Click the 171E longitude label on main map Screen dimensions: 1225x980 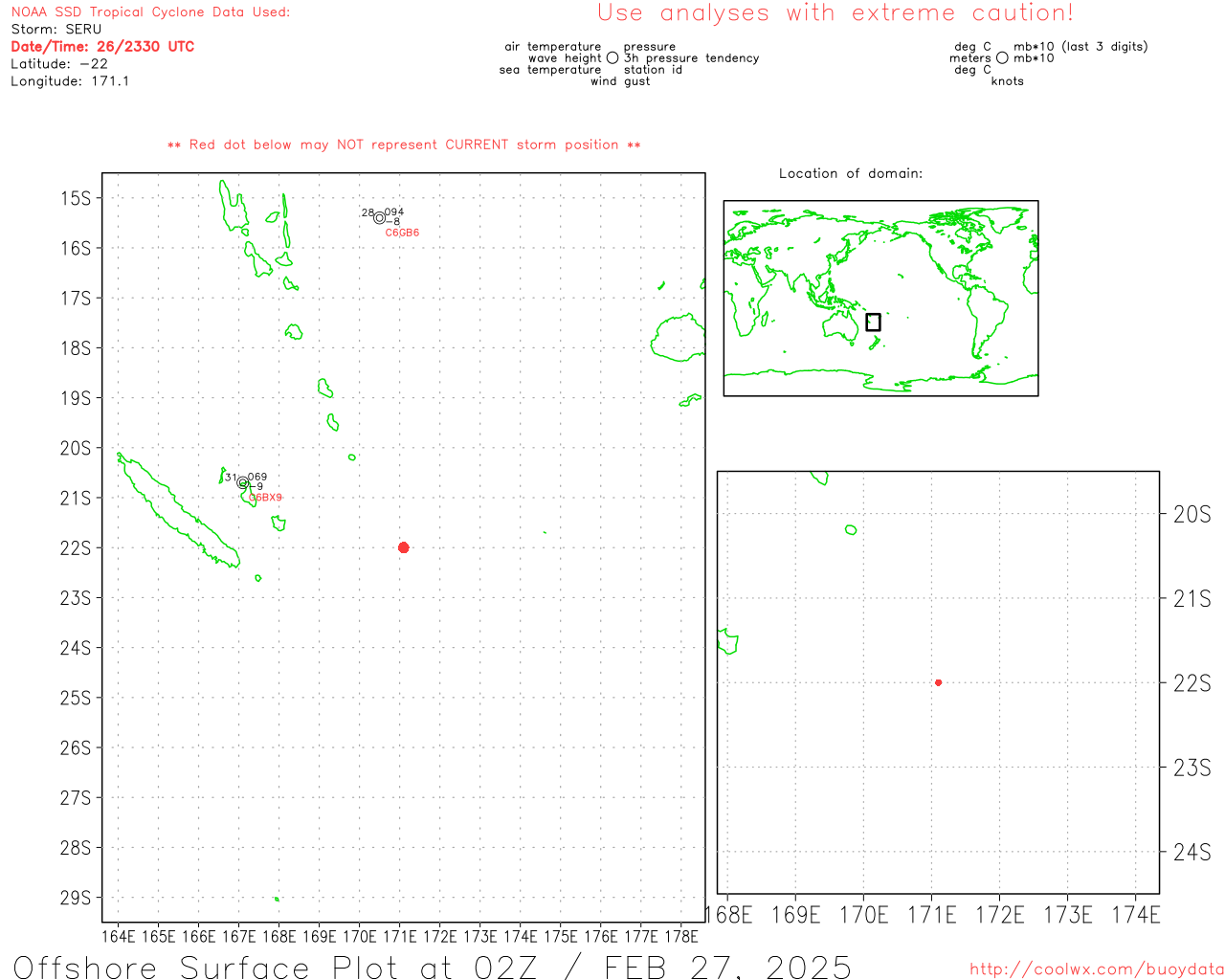pyautogui.click(x=400, y=936)
